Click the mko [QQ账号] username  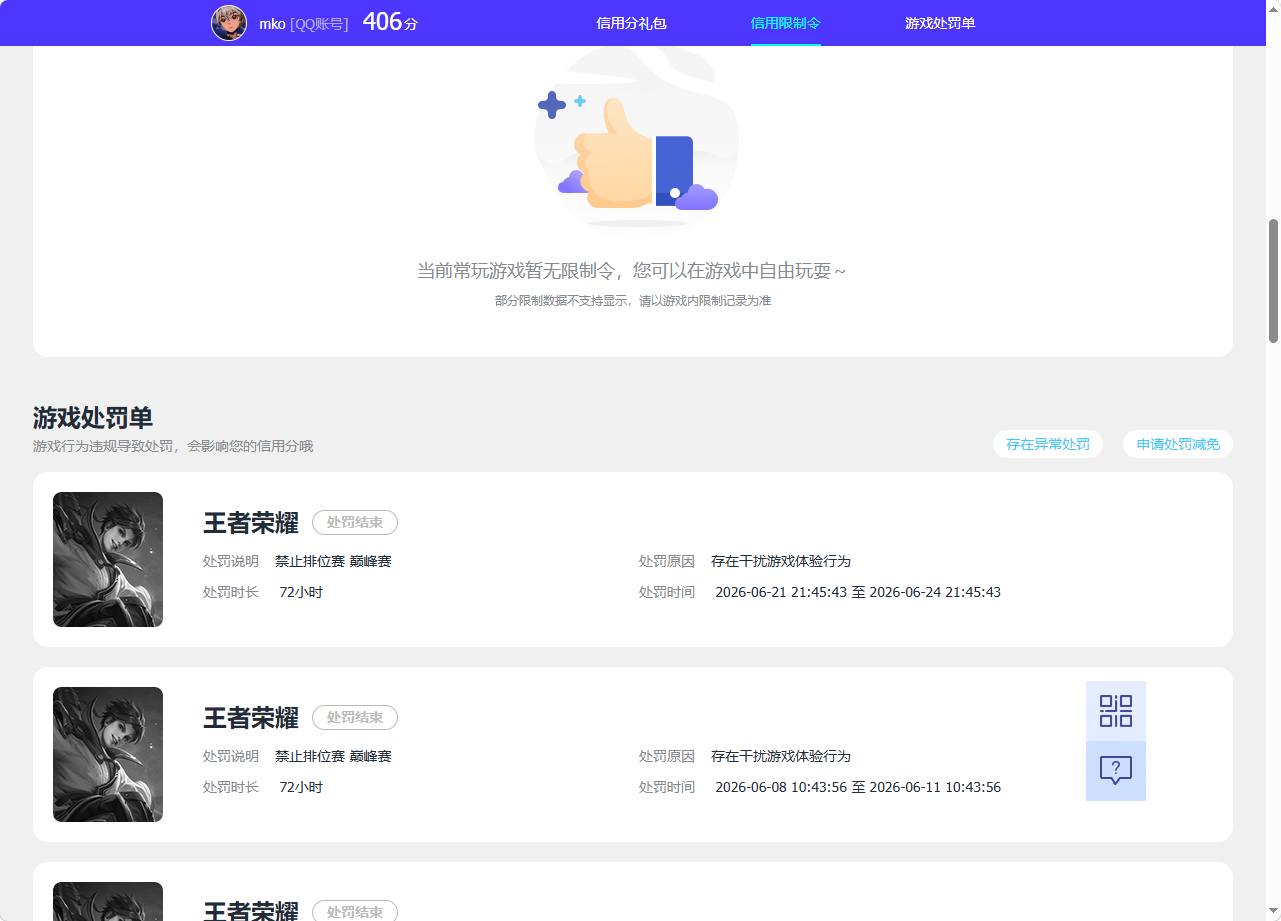[304, 24]
